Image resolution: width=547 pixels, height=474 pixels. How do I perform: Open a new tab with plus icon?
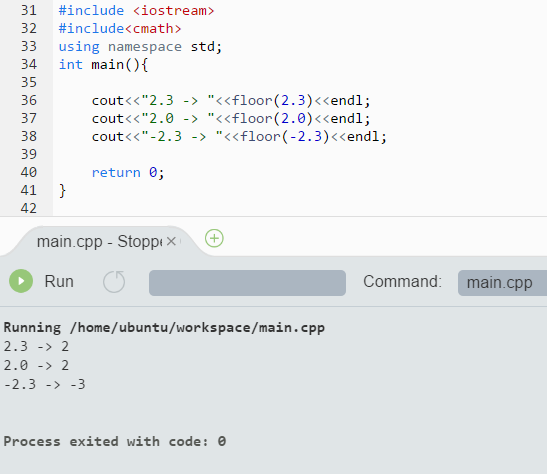point(214,239)
